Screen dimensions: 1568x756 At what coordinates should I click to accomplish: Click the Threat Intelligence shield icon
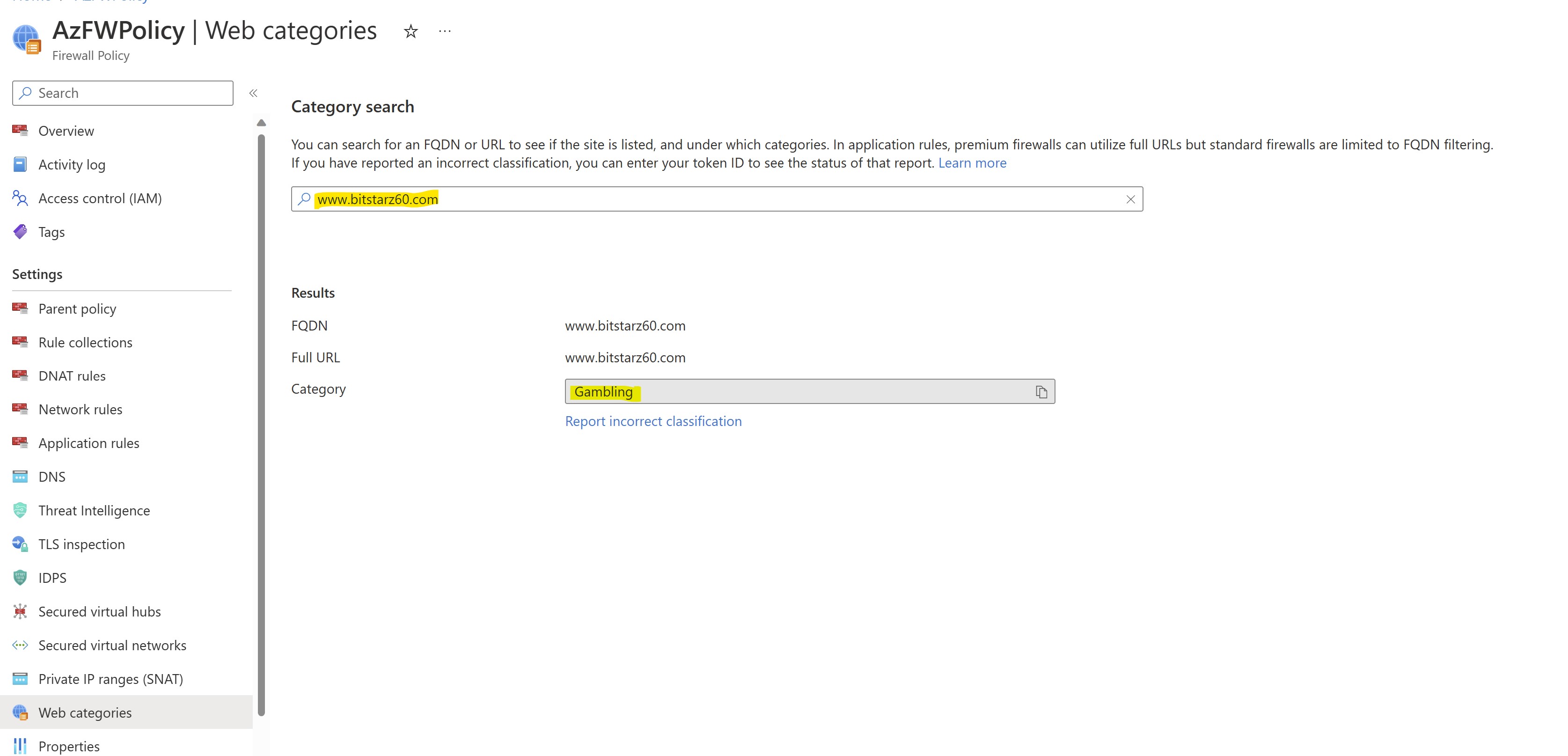(x=20, y=510)
